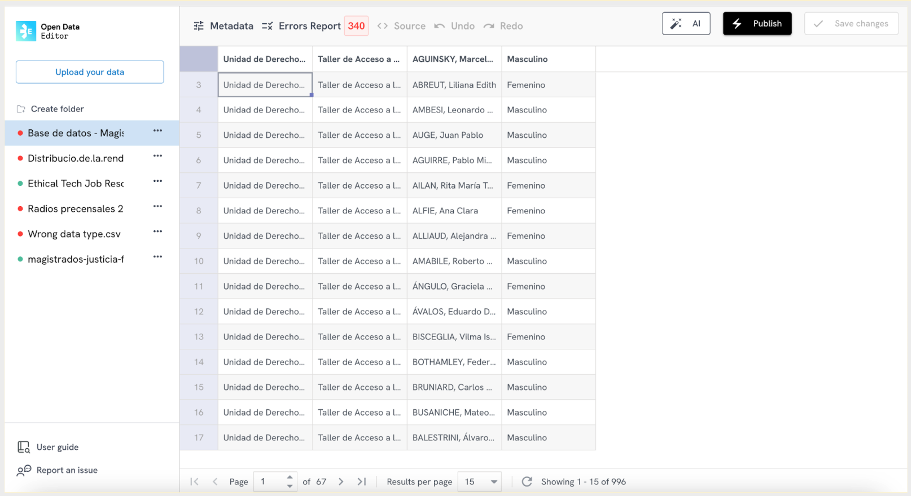Open options menu for Wrong data type.csv
The height and width of the screenshot is (496, 911).
click(x=157, y=231)
